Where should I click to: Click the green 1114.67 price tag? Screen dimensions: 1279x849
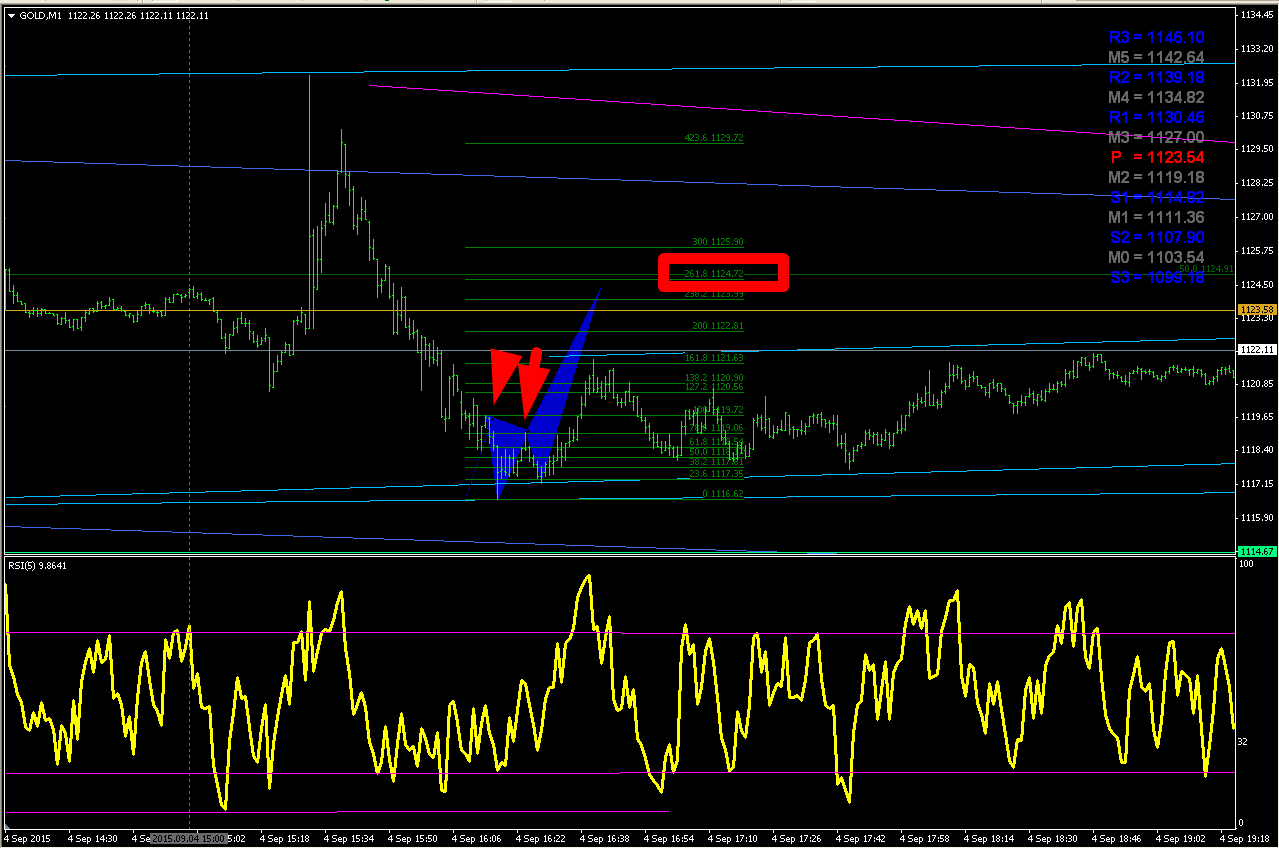pyautogui.click(x=1255, y=551)
